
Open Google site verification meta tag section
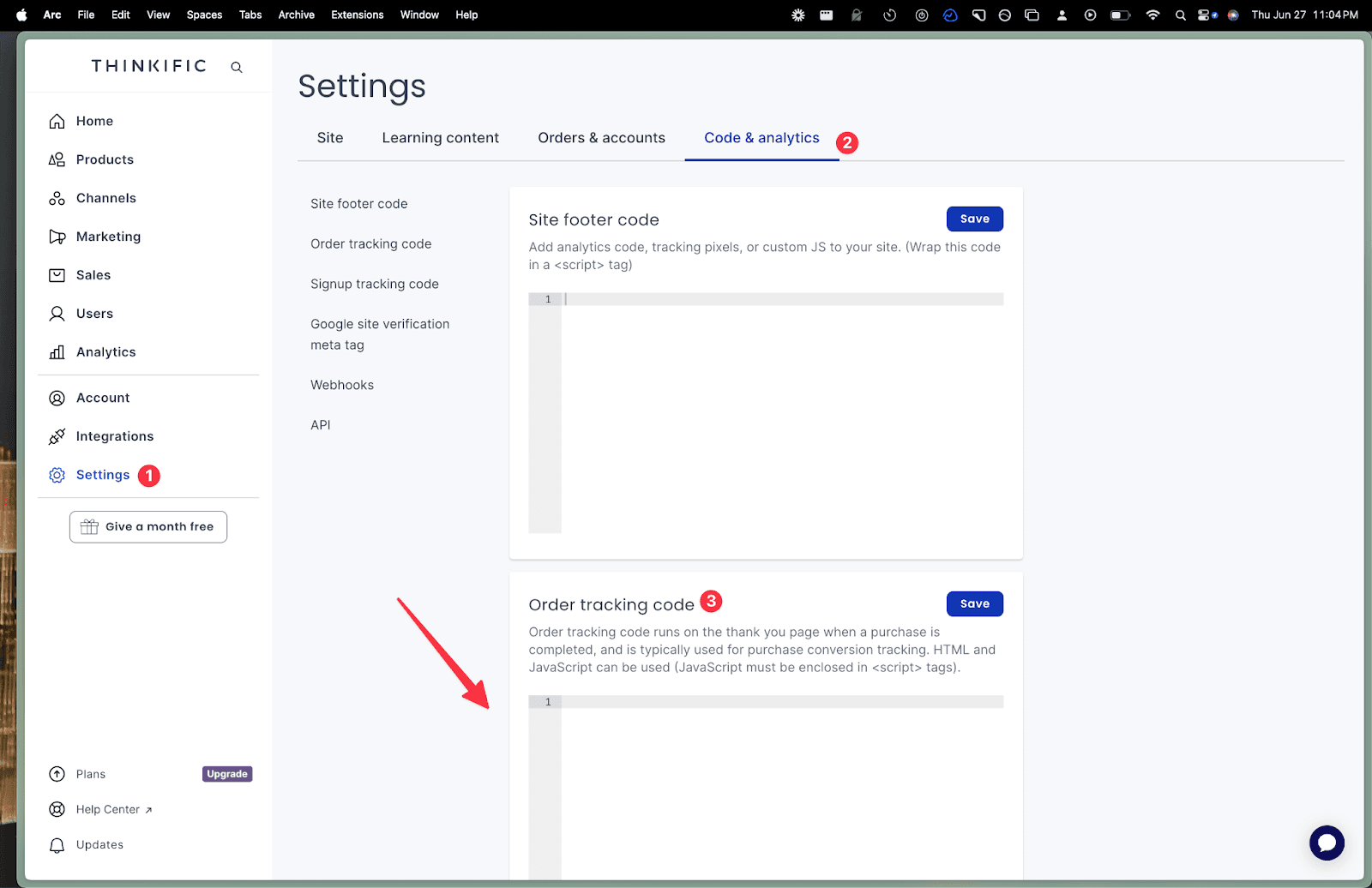380,334
